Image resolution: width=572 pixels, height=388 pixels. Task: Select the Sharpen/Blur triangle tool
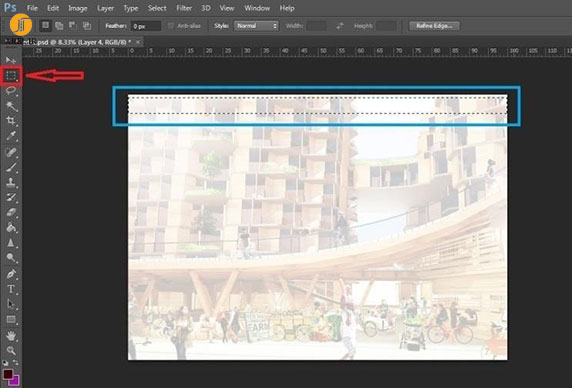(11, 242)
